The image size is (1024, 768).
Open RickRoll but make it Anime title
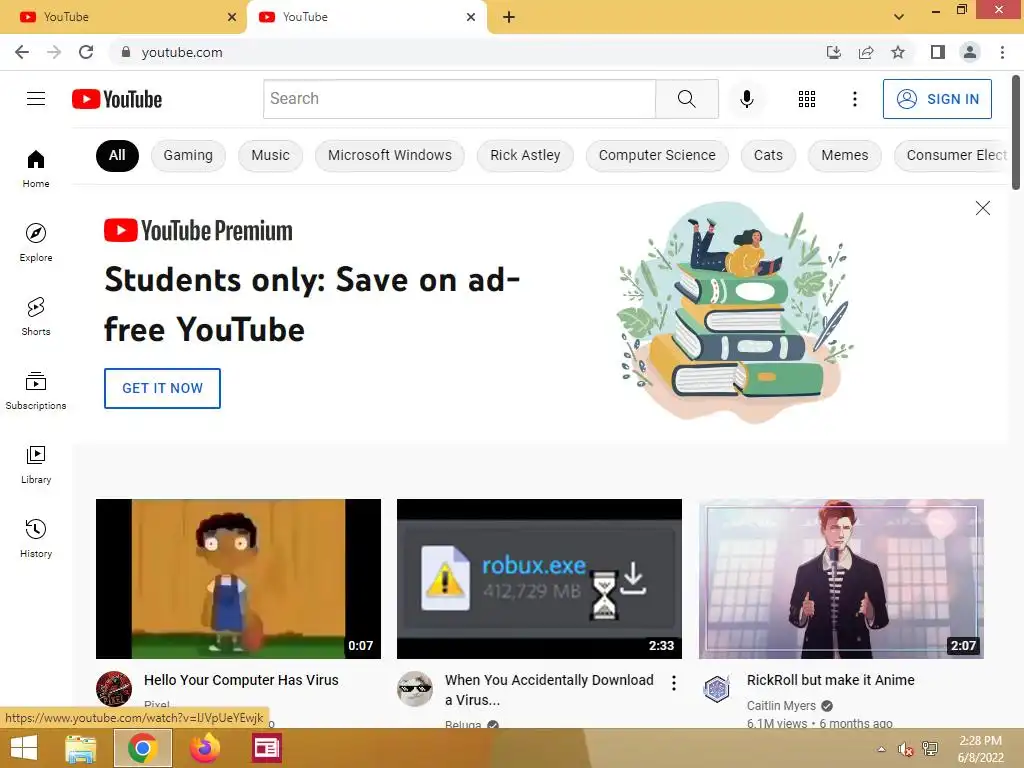coord(830,680)
